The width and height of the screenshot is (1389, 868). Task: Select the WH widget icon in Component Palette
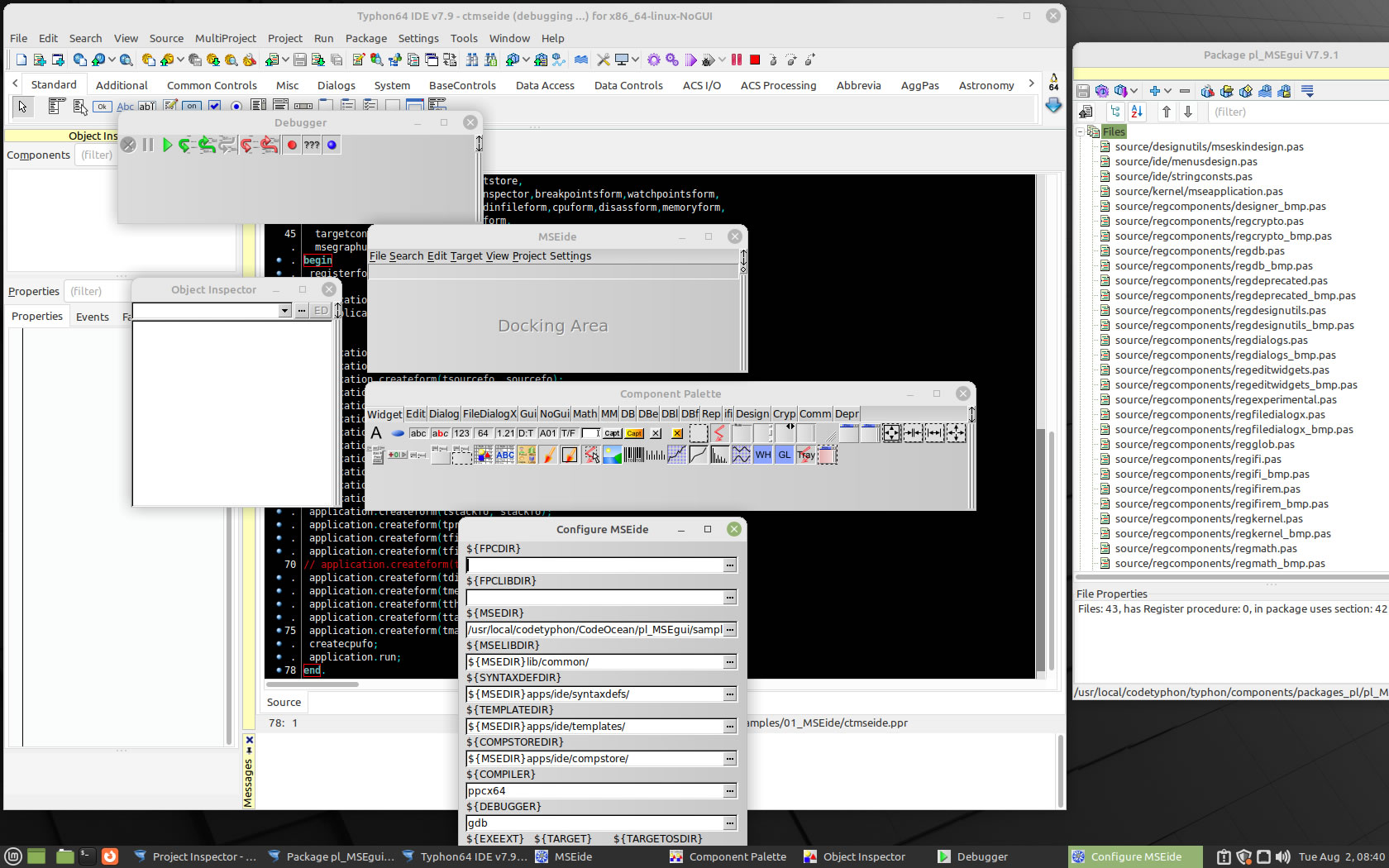[x=762, y=455]
